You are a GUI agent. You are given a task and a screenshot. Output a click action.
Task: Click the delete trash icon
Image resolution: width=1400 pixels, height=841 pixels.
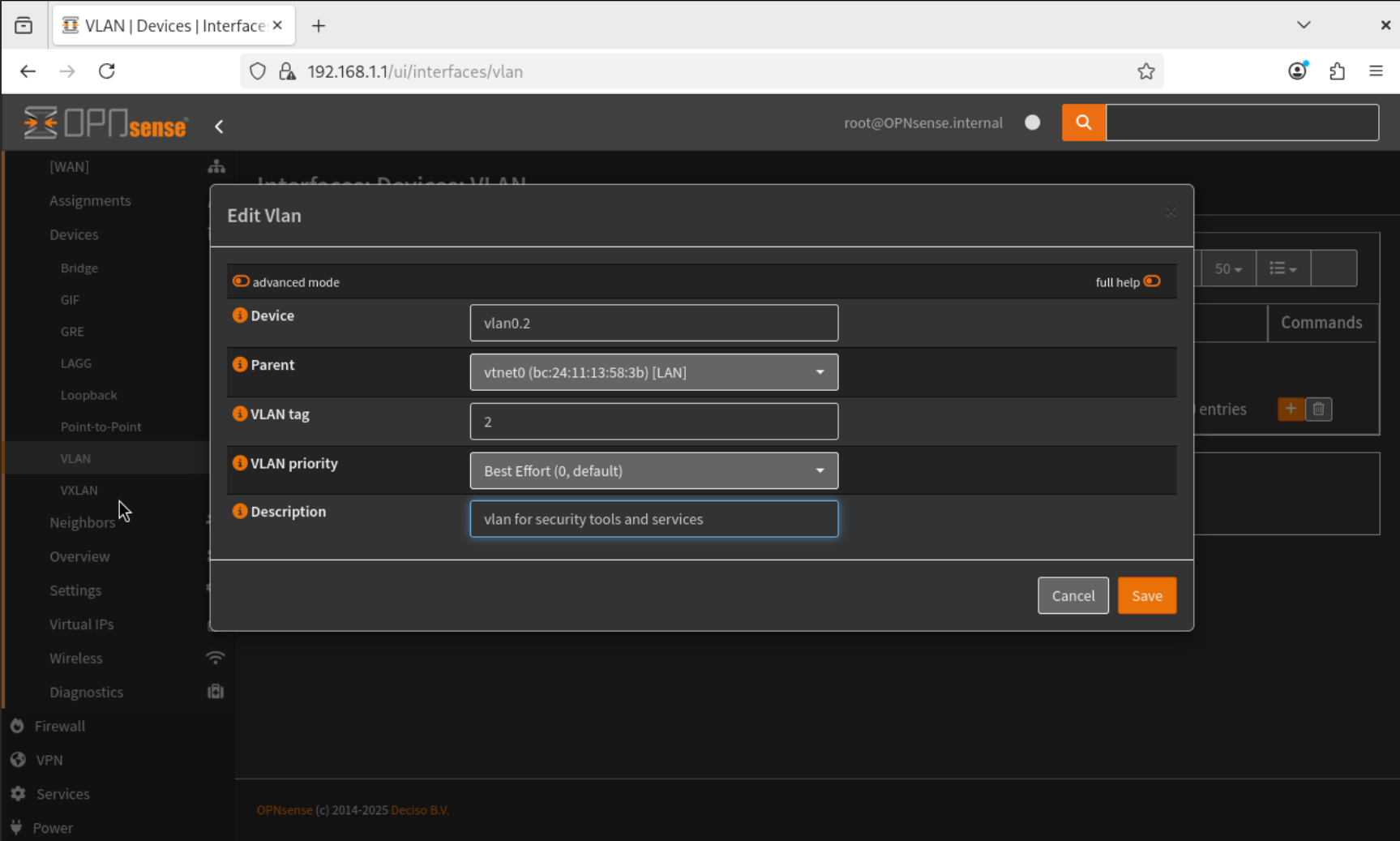[x=1319, y=409]
